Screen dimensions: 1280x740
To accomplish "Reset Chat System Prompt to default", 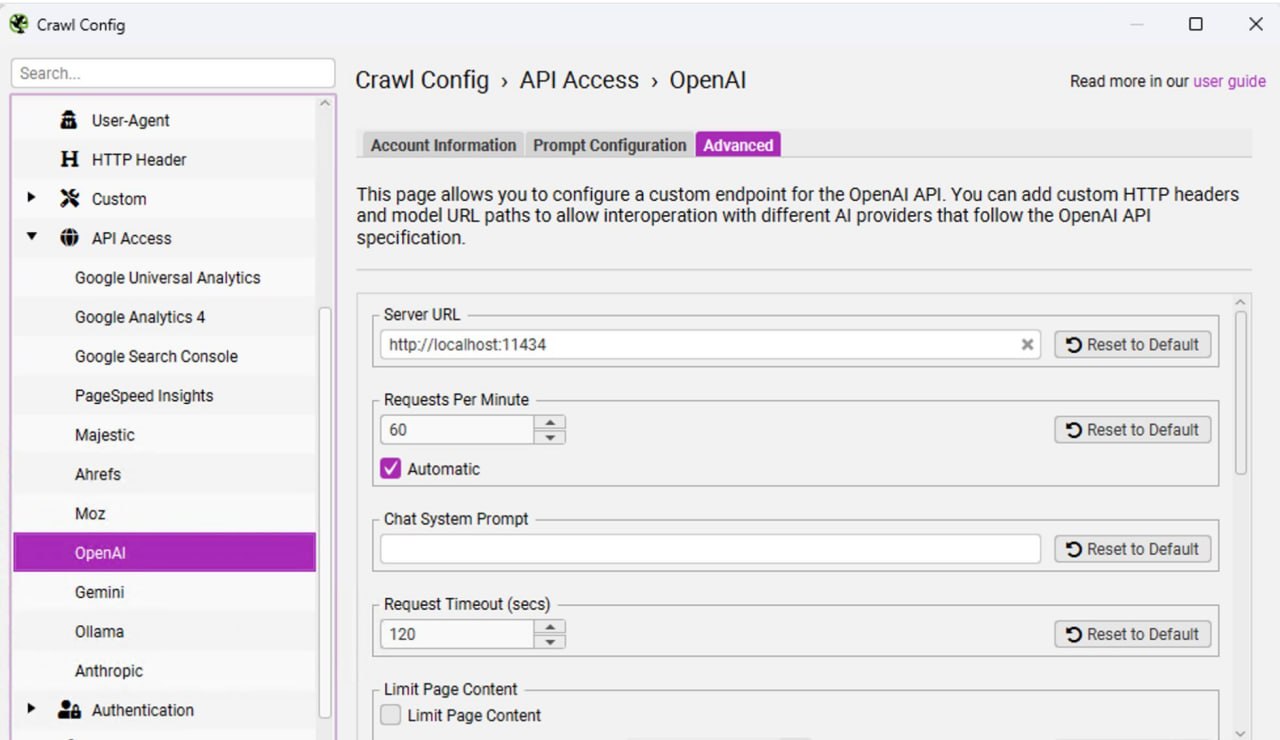I will (x=1133, y=549).
